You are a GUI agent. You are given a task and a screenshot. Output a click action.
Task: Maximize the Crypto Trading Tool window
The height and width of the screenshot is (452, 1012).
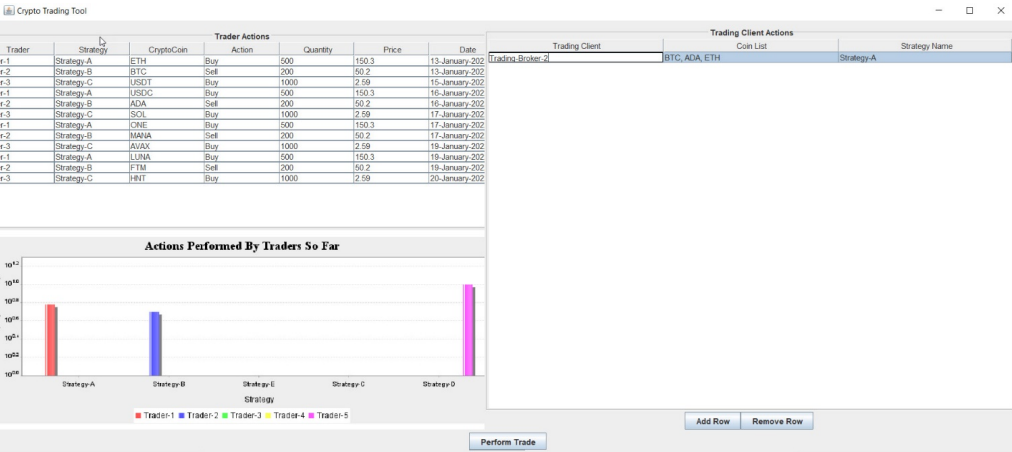click(x=969, y=10)
